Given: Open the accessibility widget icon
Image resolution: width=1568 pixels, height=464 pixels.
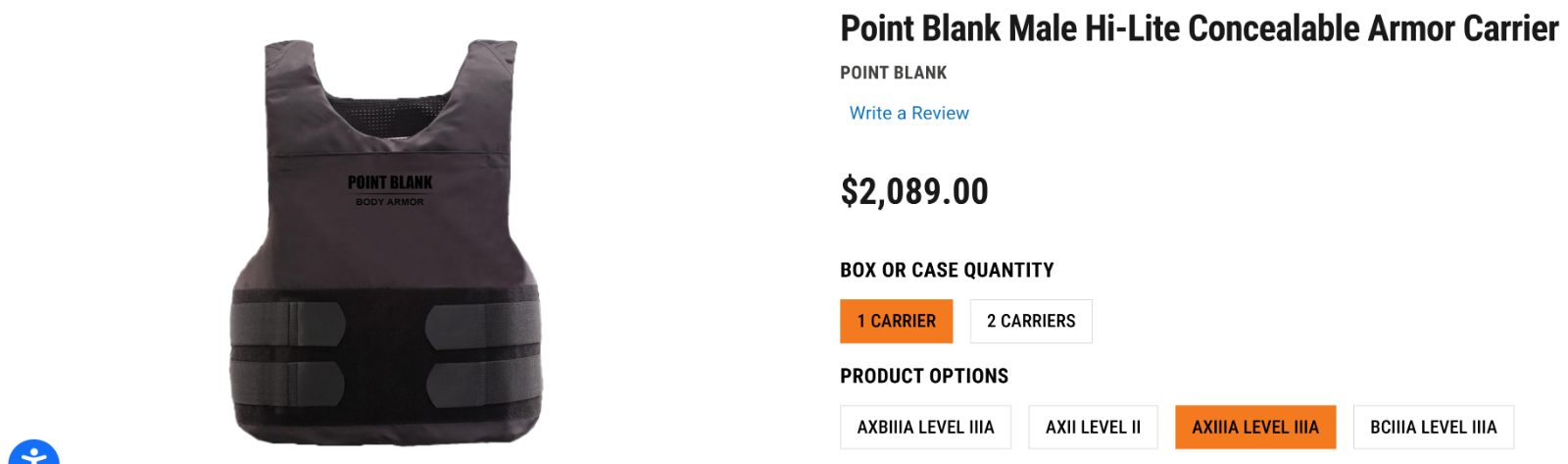Looking at the screenshot, I should click(33, 455).
